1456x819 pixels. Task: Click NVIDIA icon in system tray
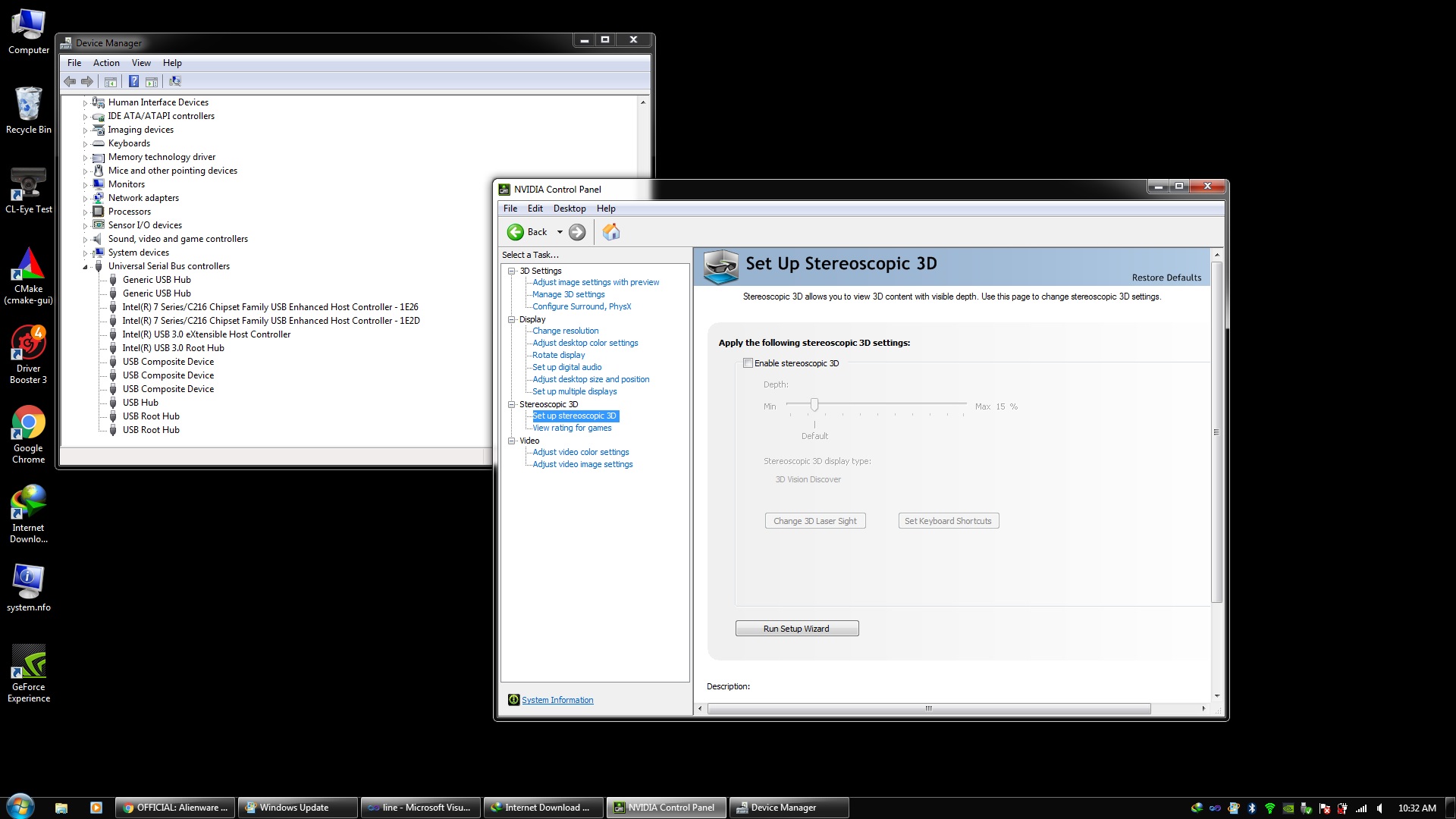tap(1288, 808)
